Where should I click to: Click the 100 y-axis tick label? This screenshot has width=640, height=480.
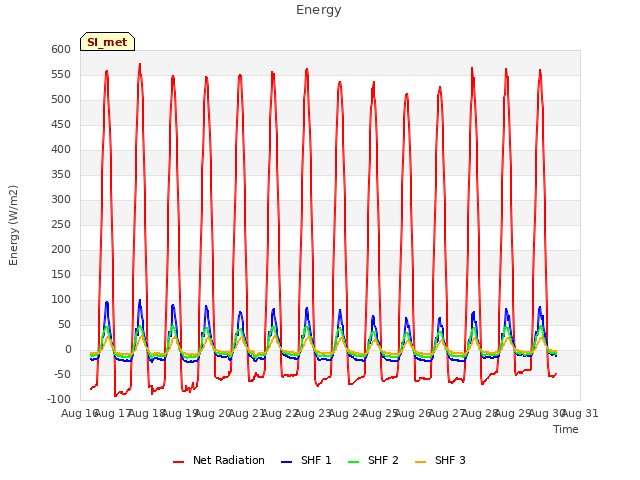(61, 300)
